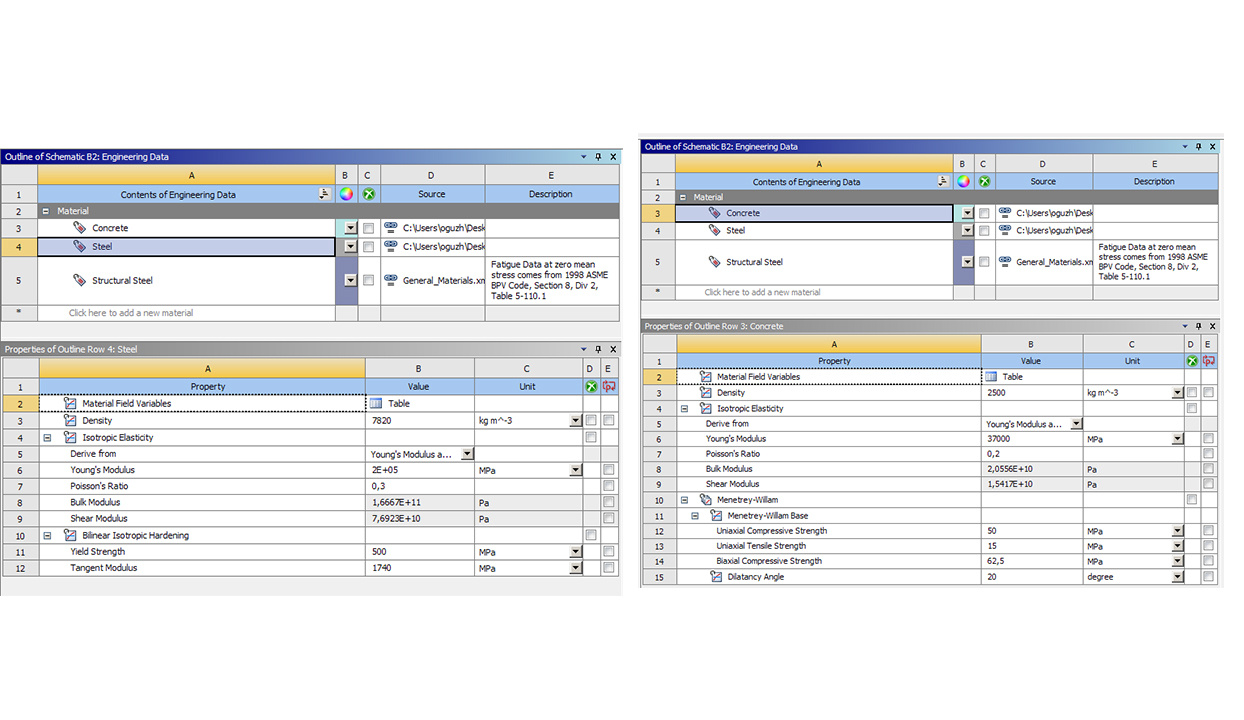The image size is (1244, 720).
Task: Open the Derive from dropdown in Steel properties
Action: click(x=467, y=454)
